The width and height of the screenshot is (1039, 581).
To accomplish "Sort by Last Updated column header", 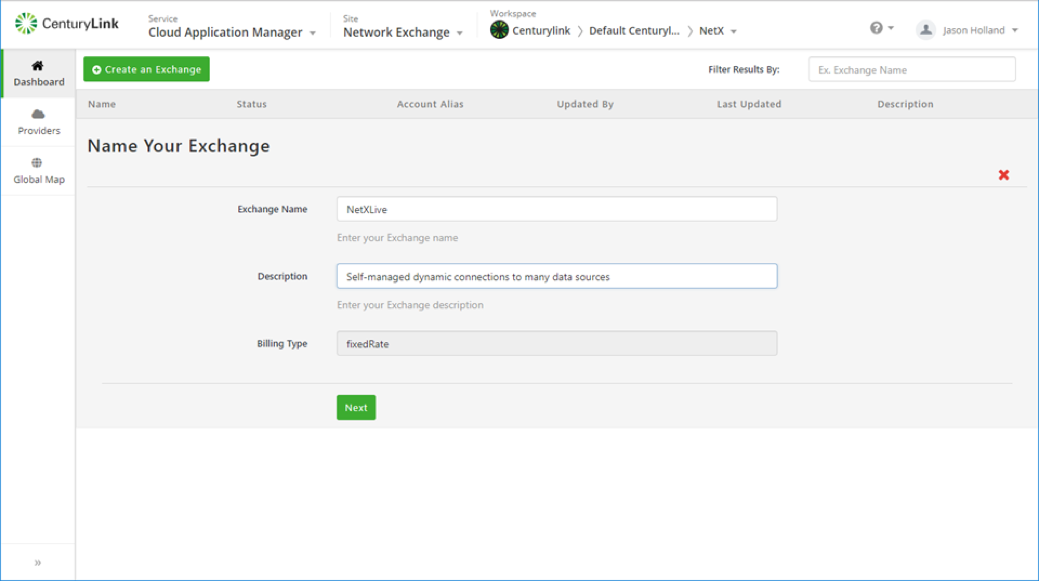I will click(x=749, y=104).
